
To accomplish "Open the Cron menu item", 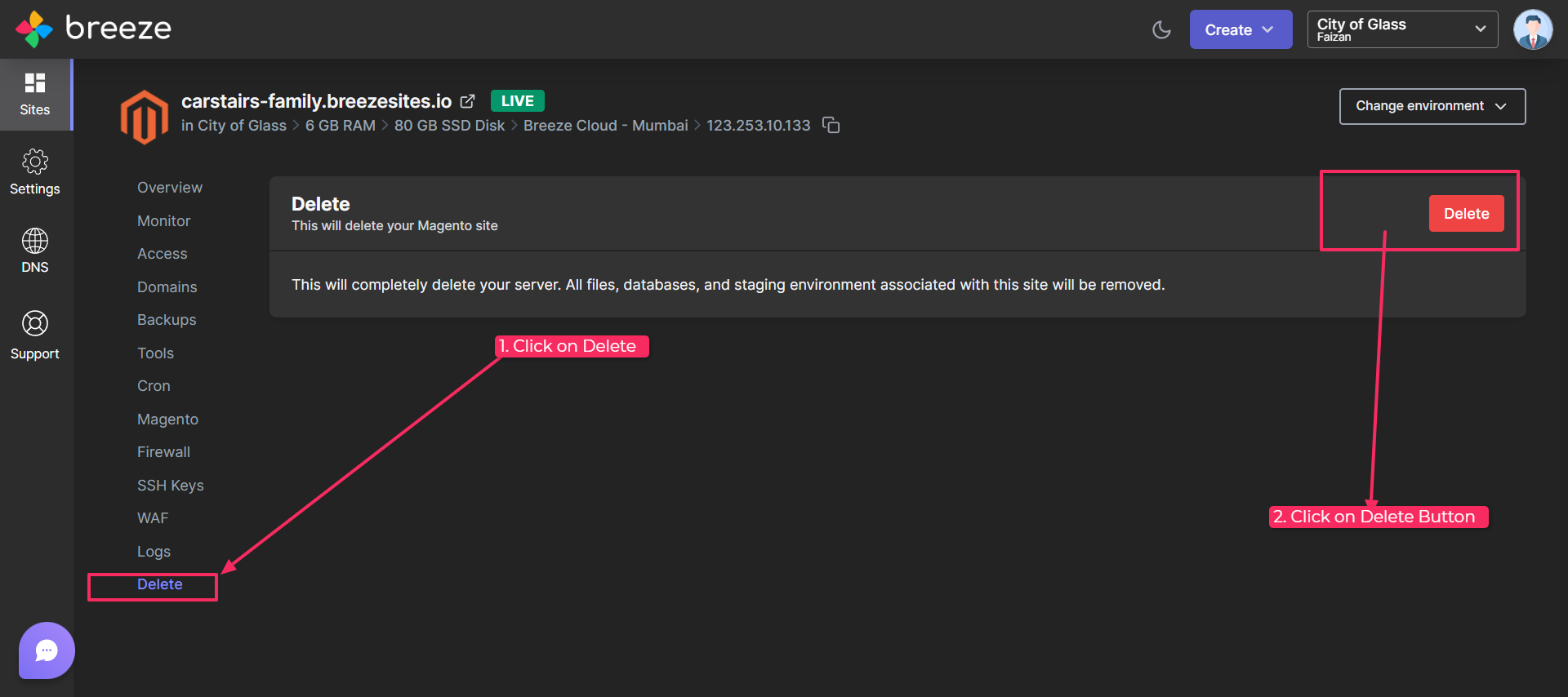I will coord(154,386).
